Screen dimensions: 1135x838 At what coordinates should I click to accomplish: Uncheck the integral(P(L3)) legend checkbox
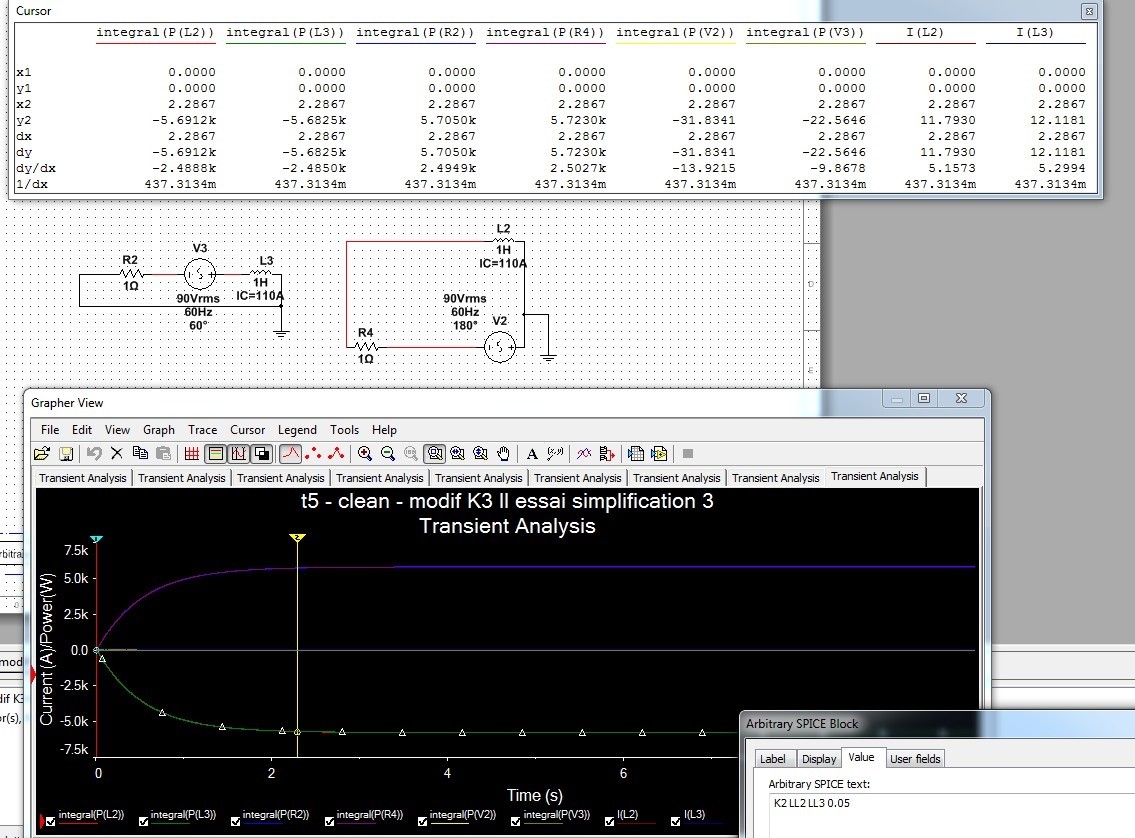click(143, 821)
